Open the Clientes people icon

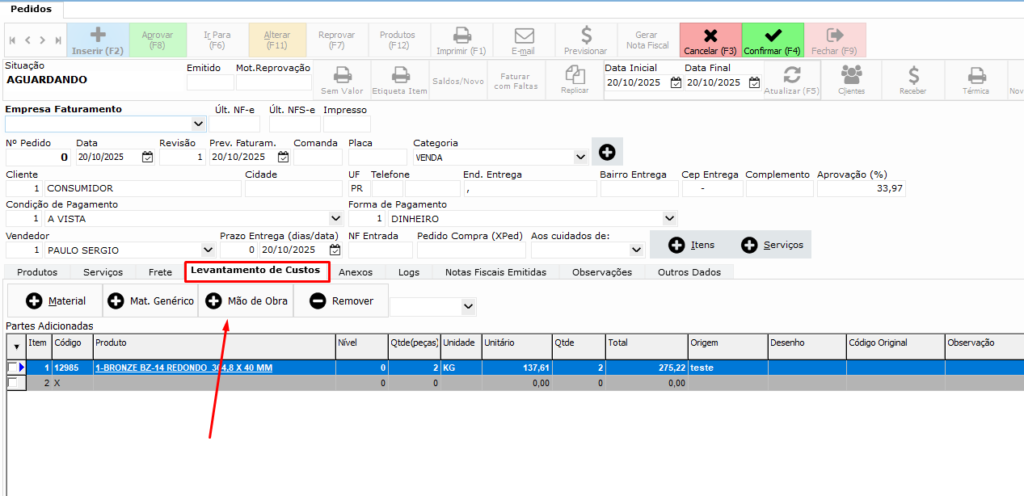tap(852, 76)
